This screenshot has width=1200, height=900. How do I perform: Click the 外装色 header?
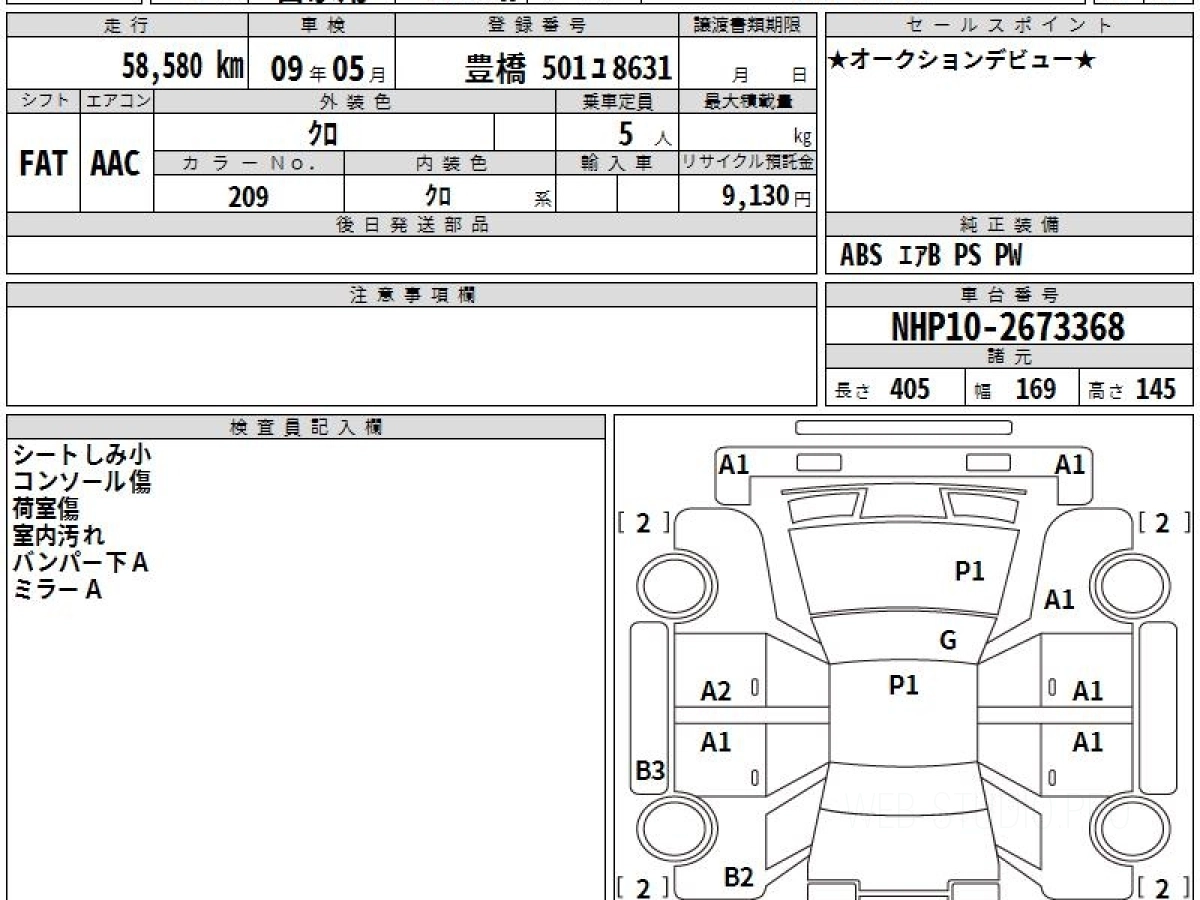(x=355, y=101)
